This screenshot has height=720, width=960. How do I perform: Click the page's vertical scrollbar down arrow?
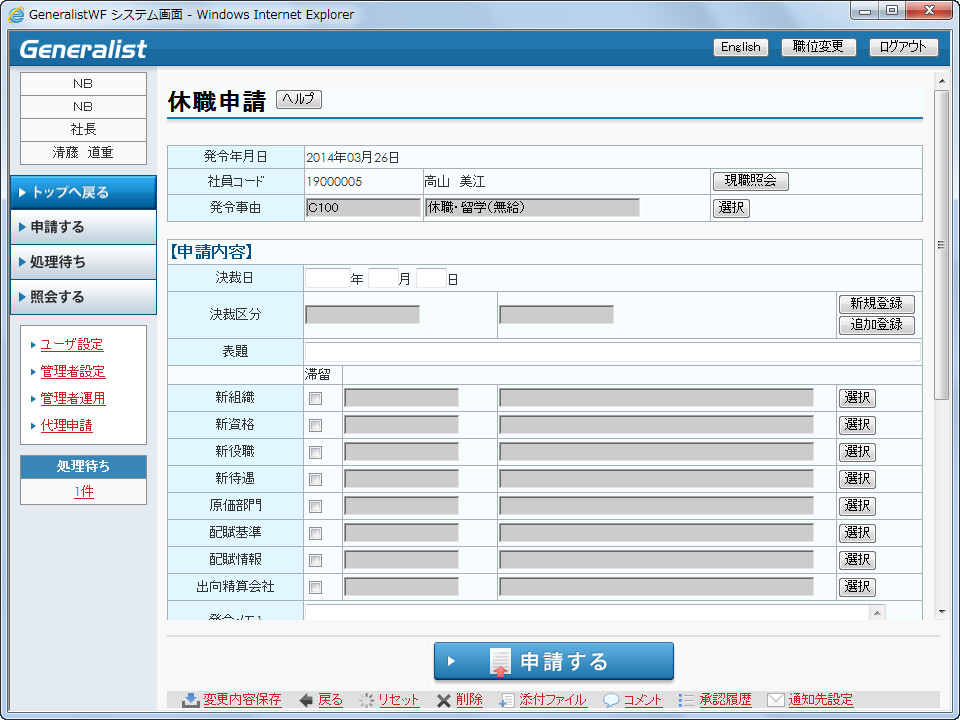pos(941,611)
